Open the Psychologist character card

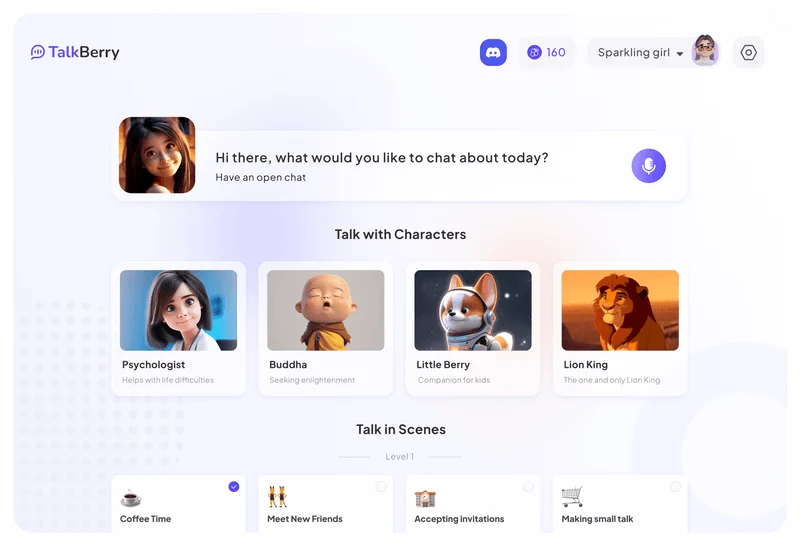pos(179,329)
